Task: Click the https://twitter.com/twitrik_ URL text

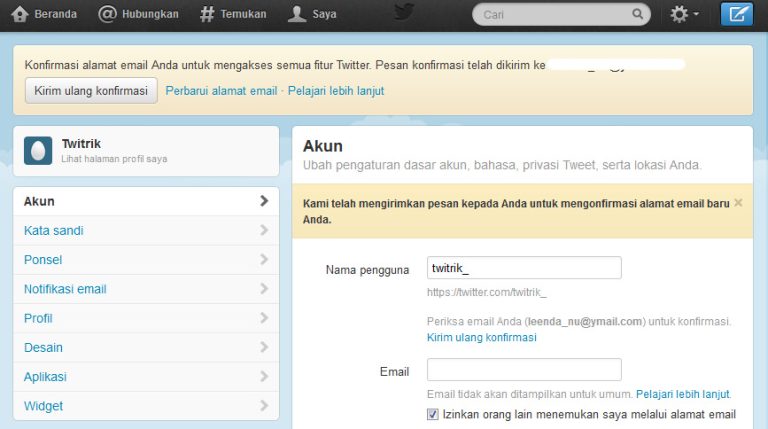Action: point(487,292)
